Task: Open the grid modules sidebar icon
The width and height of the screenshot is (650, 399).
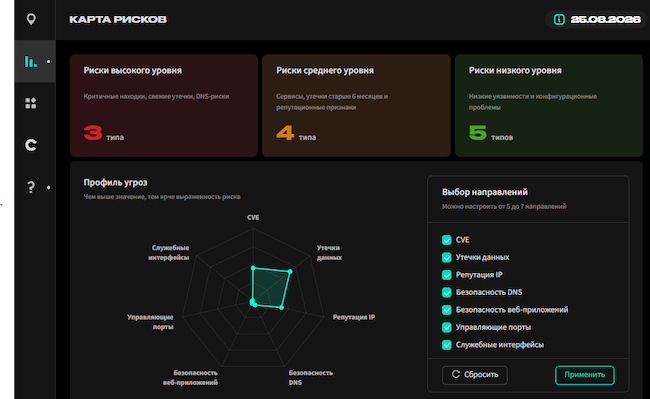Action: (x=31, y=103)
